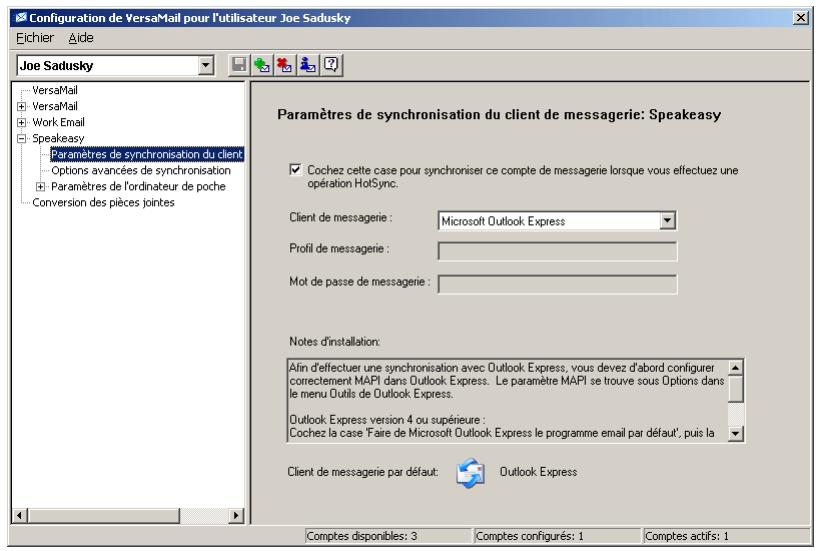Open the Joe Sadusky user dropdown

(206, 65)
